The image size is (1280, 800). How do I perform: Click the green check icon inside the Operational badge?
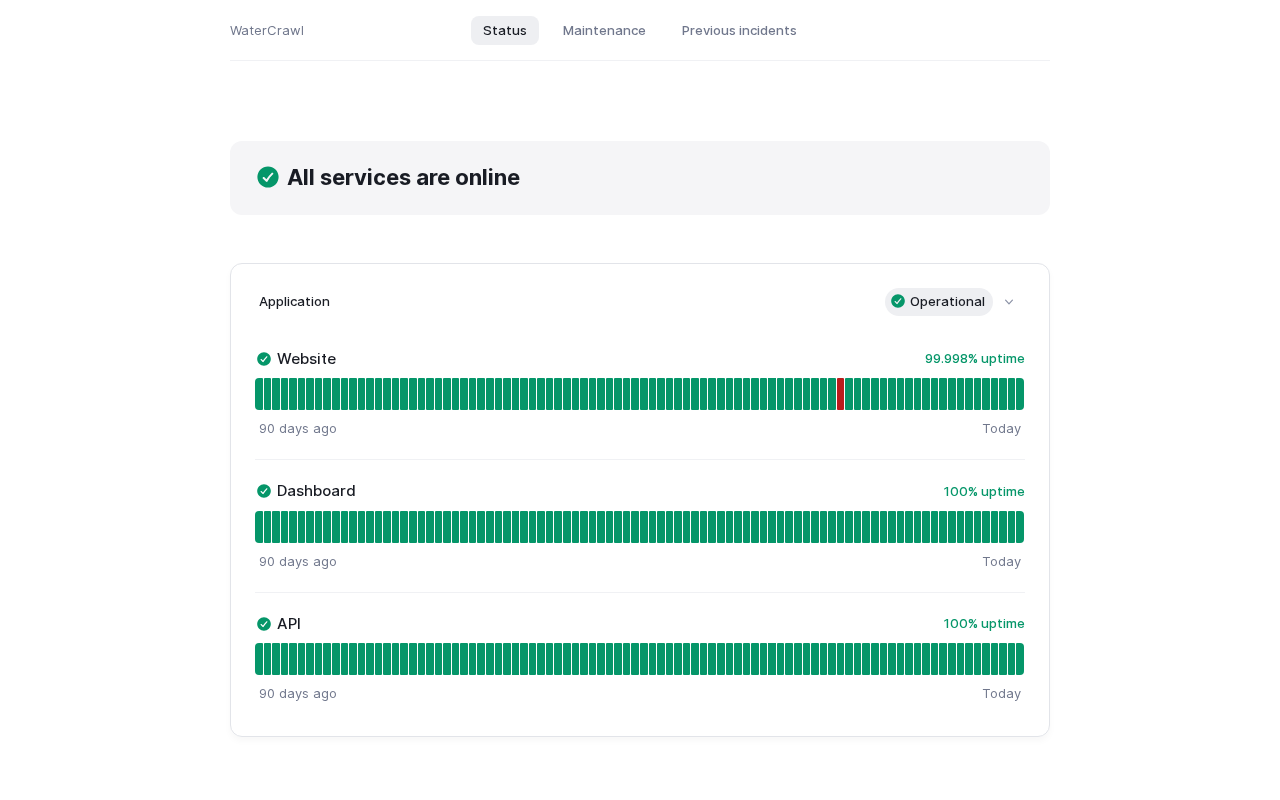coord(898,301)
